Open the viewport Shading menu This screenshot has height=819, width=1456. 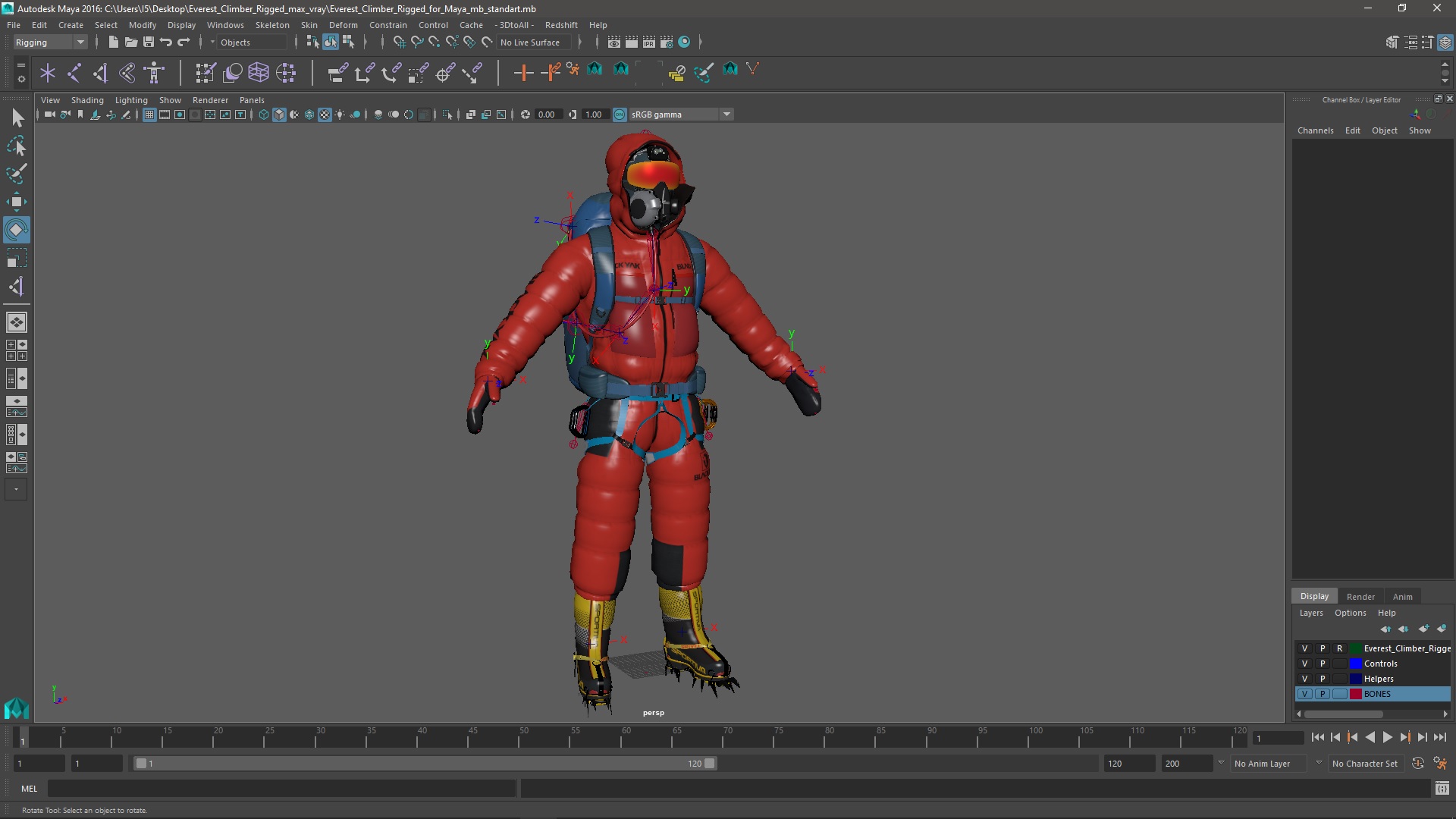coord(87,100)
